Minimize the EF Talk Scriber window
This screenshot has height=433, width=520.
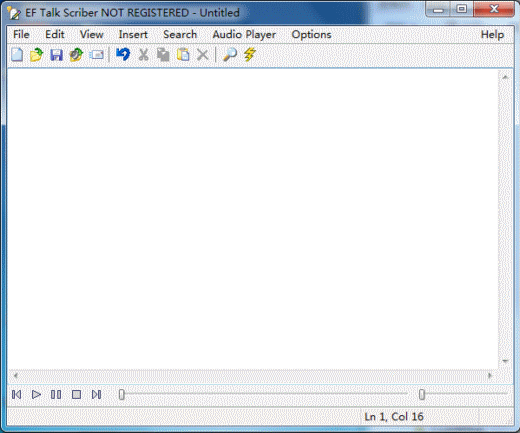click(x=438, y=9)
